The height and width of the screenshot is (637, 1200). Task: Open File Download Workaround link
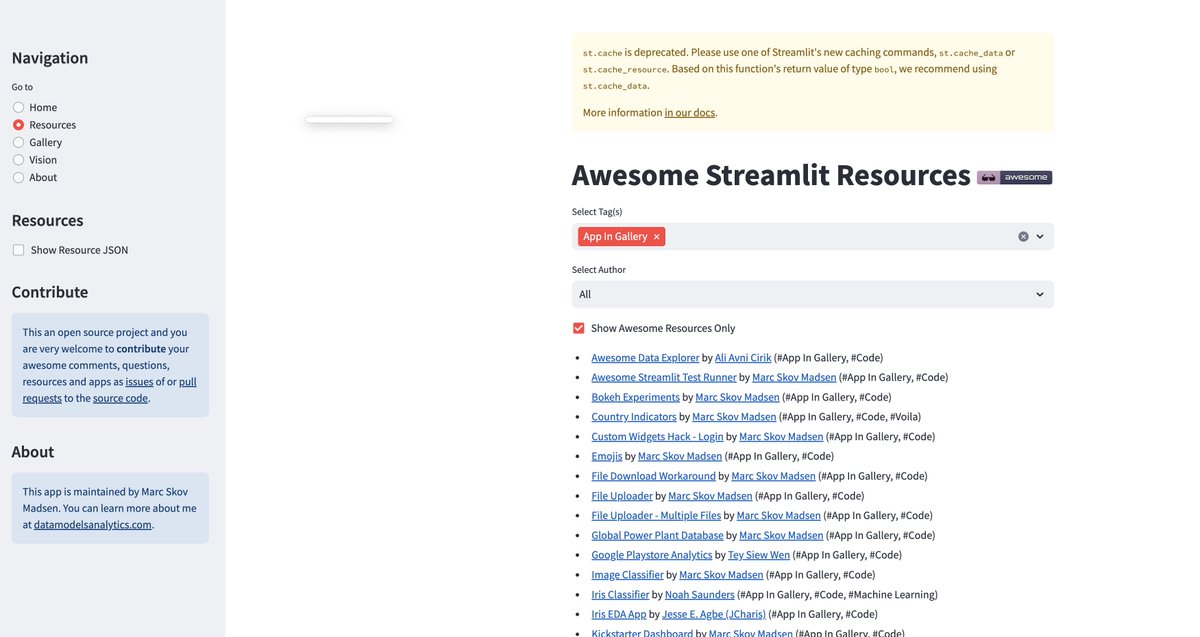(x=653, y=476)
